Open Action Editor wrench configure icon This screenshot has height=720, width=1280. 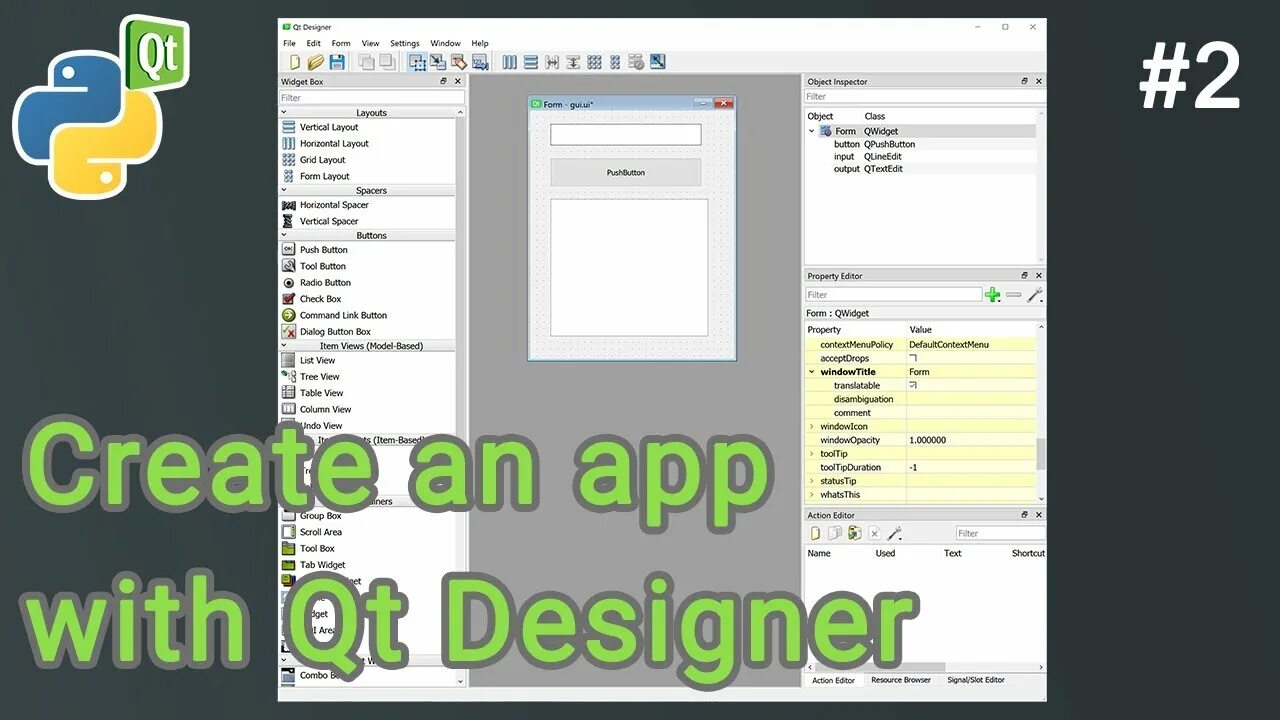click(x=895, y=533)
